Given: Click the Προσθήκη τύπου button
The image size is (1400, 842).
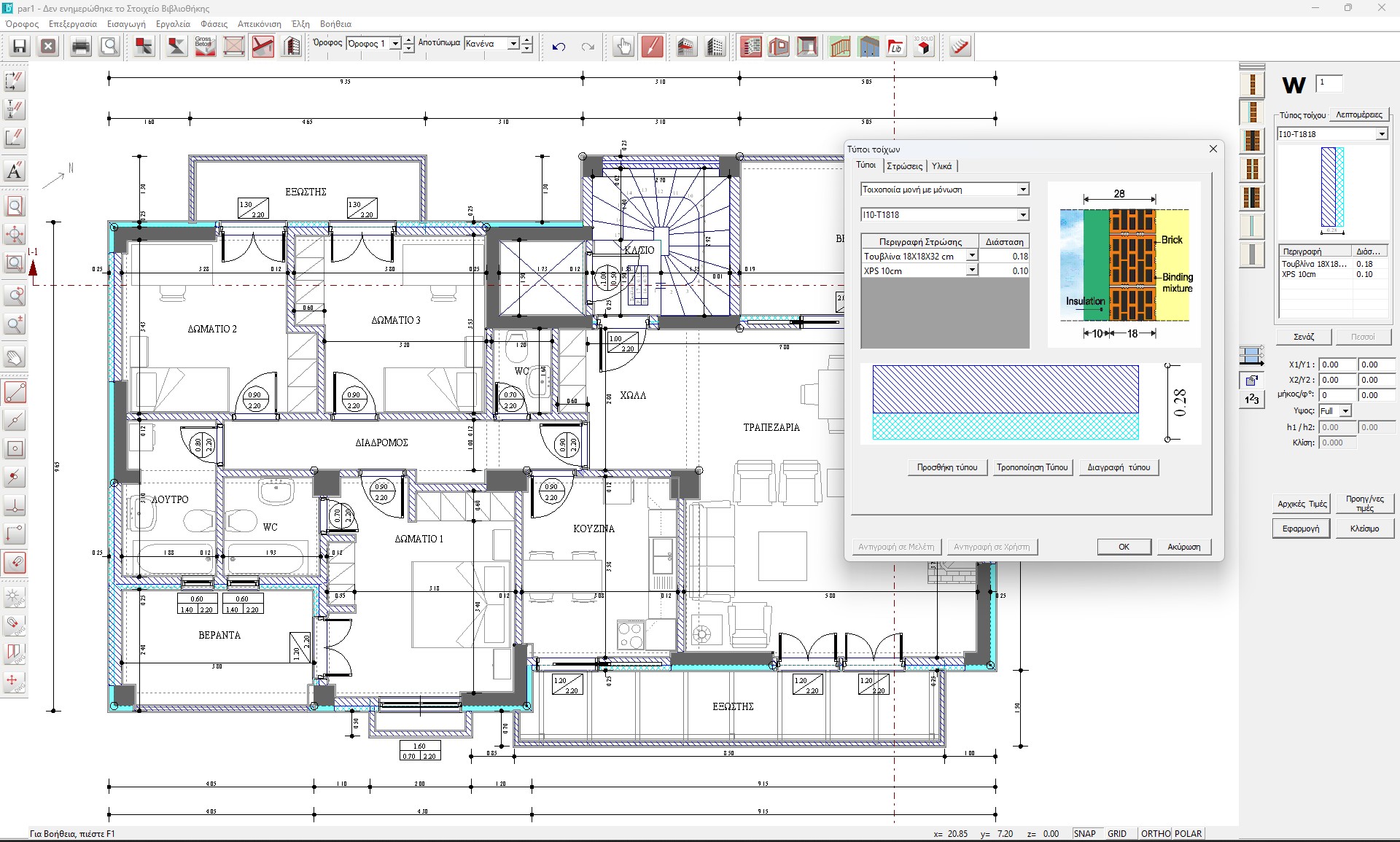Looking at the screenshot, I should click(x=947, y=467).
